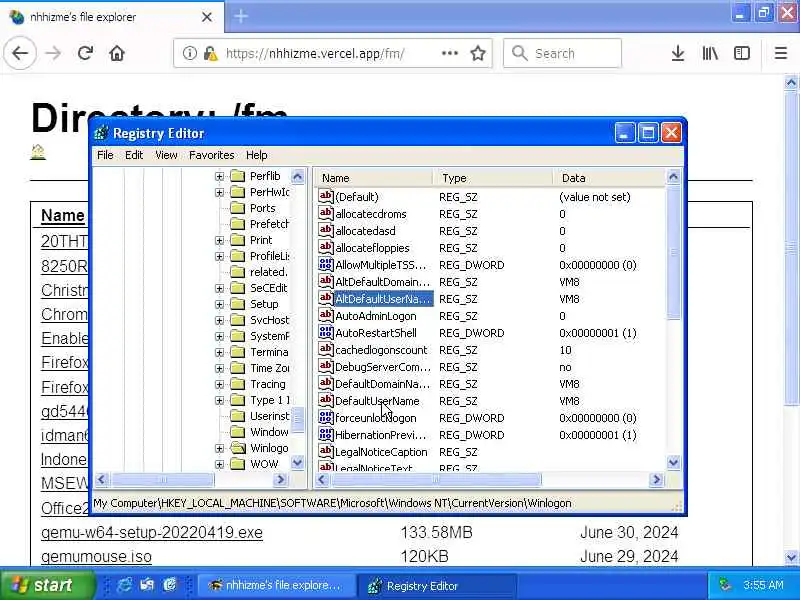Sort by Name column in file listing
Viewport: 800px width, 600px height.
[62, 215]
